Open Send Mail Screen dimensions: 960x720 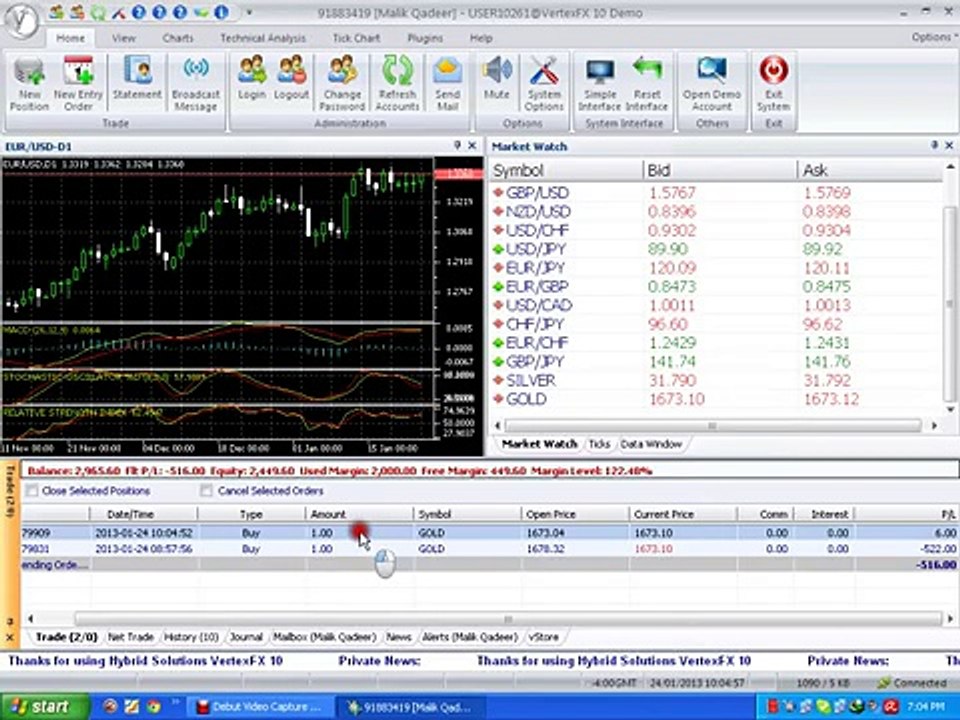tap(448, 84)
